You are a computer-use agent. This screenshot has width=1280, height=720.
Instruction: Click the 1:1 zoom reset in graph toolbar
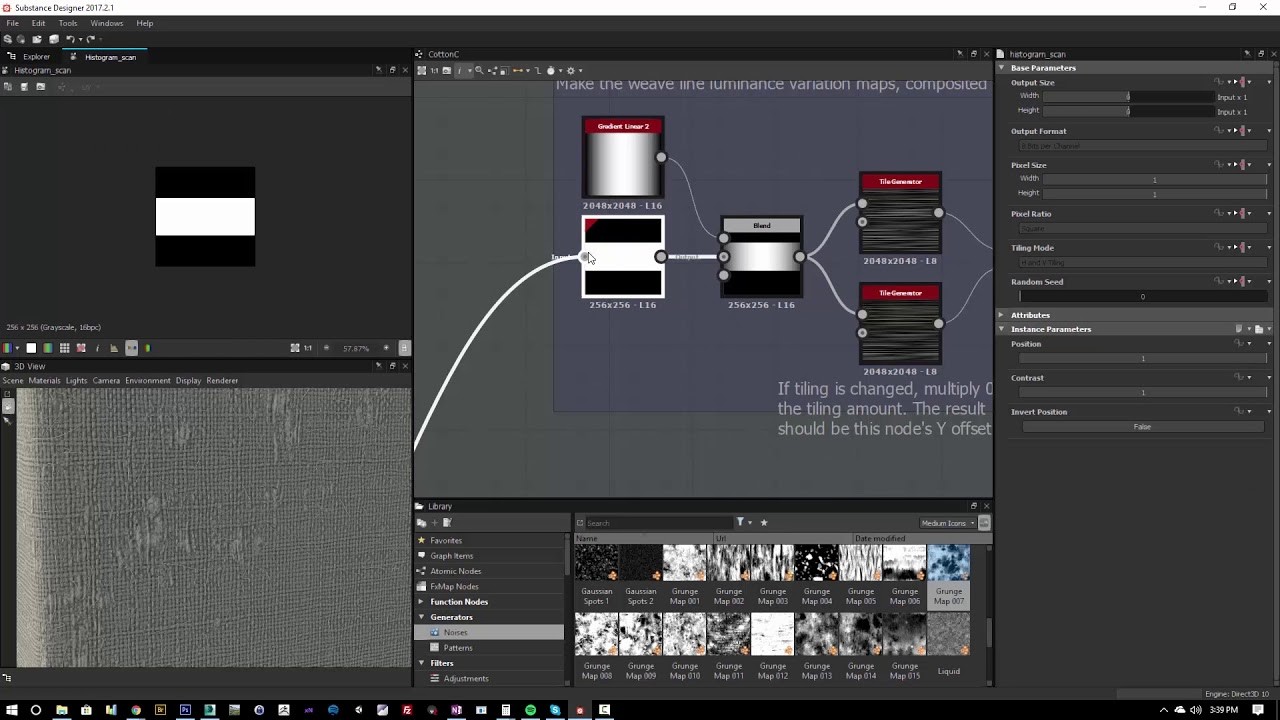[434, 71]
